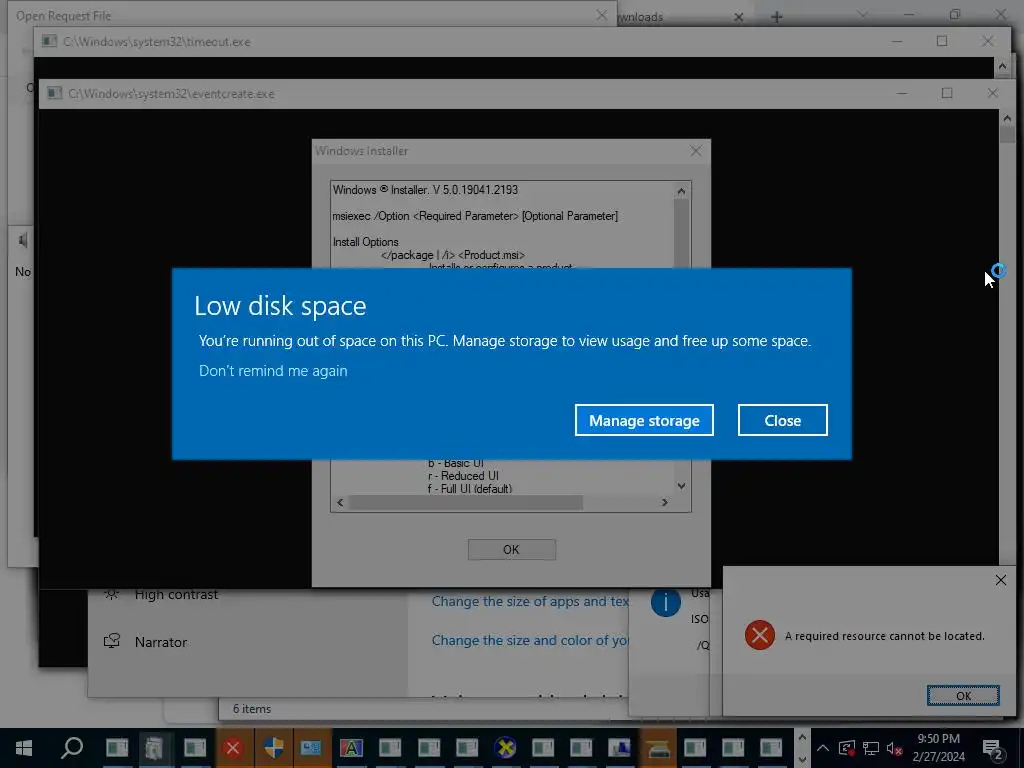Viewport: 1024px width, 768px height.
Task: Dismiss the Windows Installer dialog with its X
Action: coord(696,151)
